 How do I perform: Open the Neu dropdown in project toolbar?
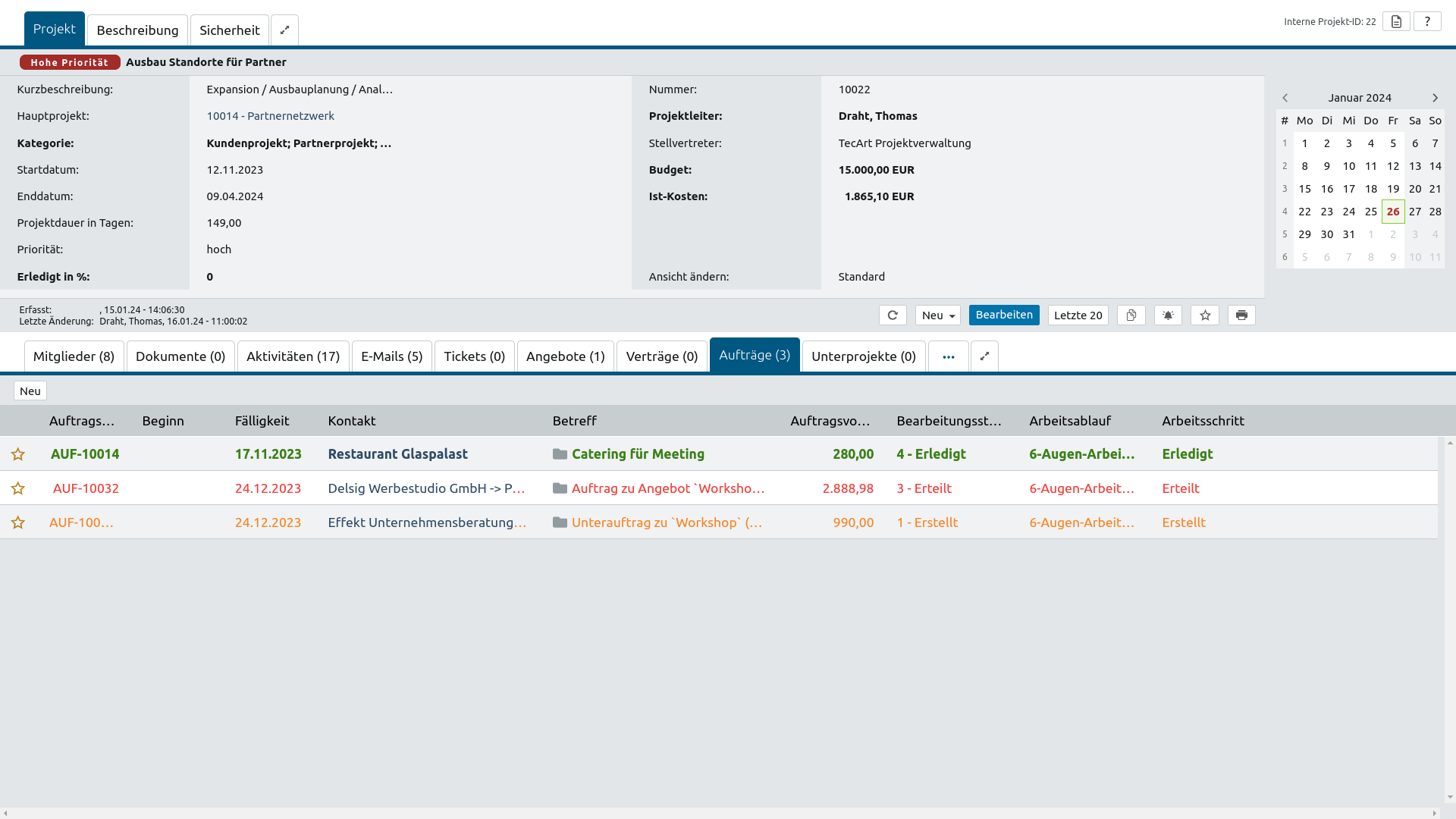pos(937,315)
